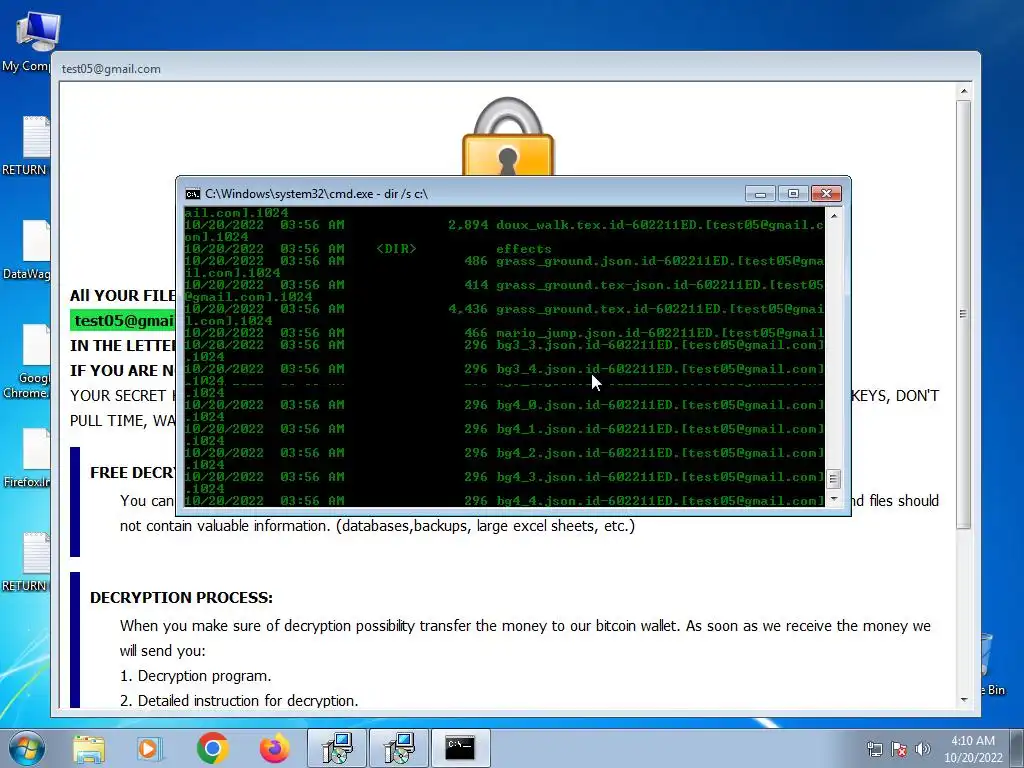
Task: Click the 4,436 file size in cmd
Action: click(x=468, y=309)
